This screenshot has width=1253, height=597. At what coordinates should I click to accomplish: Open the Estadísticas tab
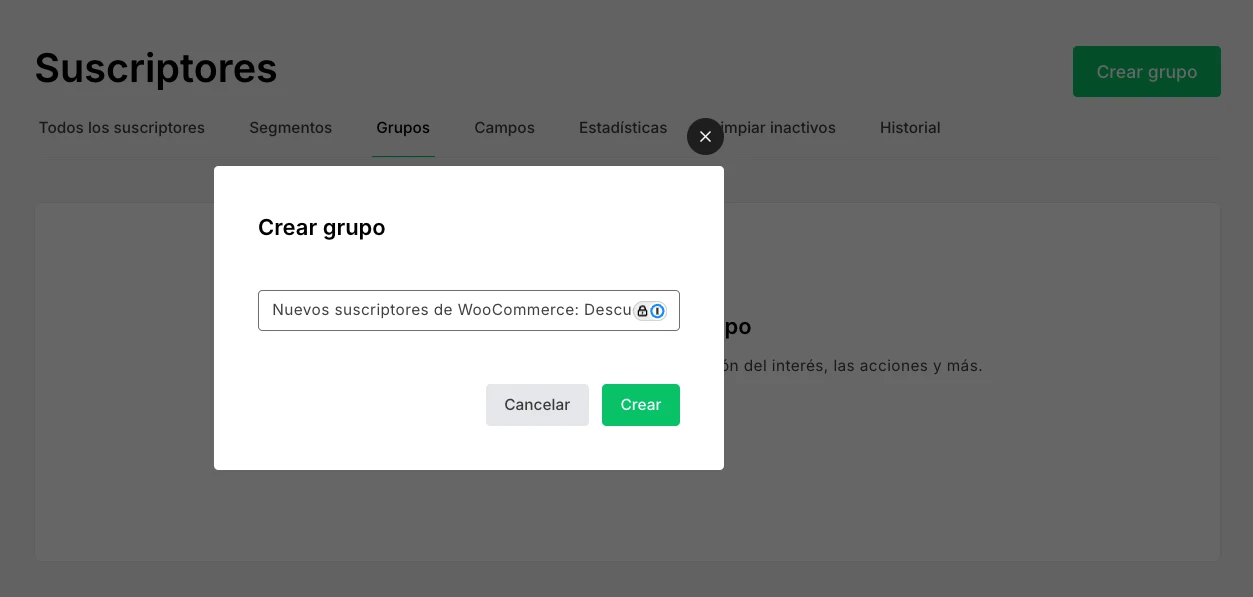(623, 128)
